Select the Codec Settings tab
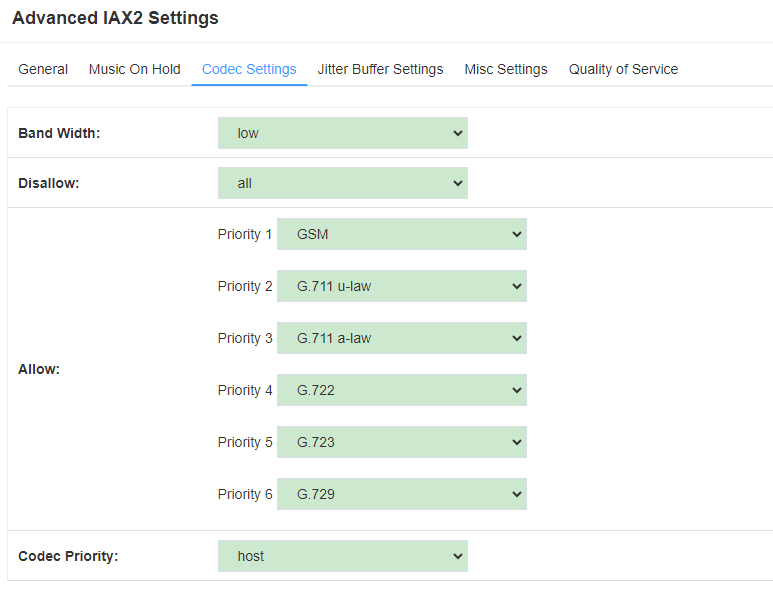 pos(249,69)
